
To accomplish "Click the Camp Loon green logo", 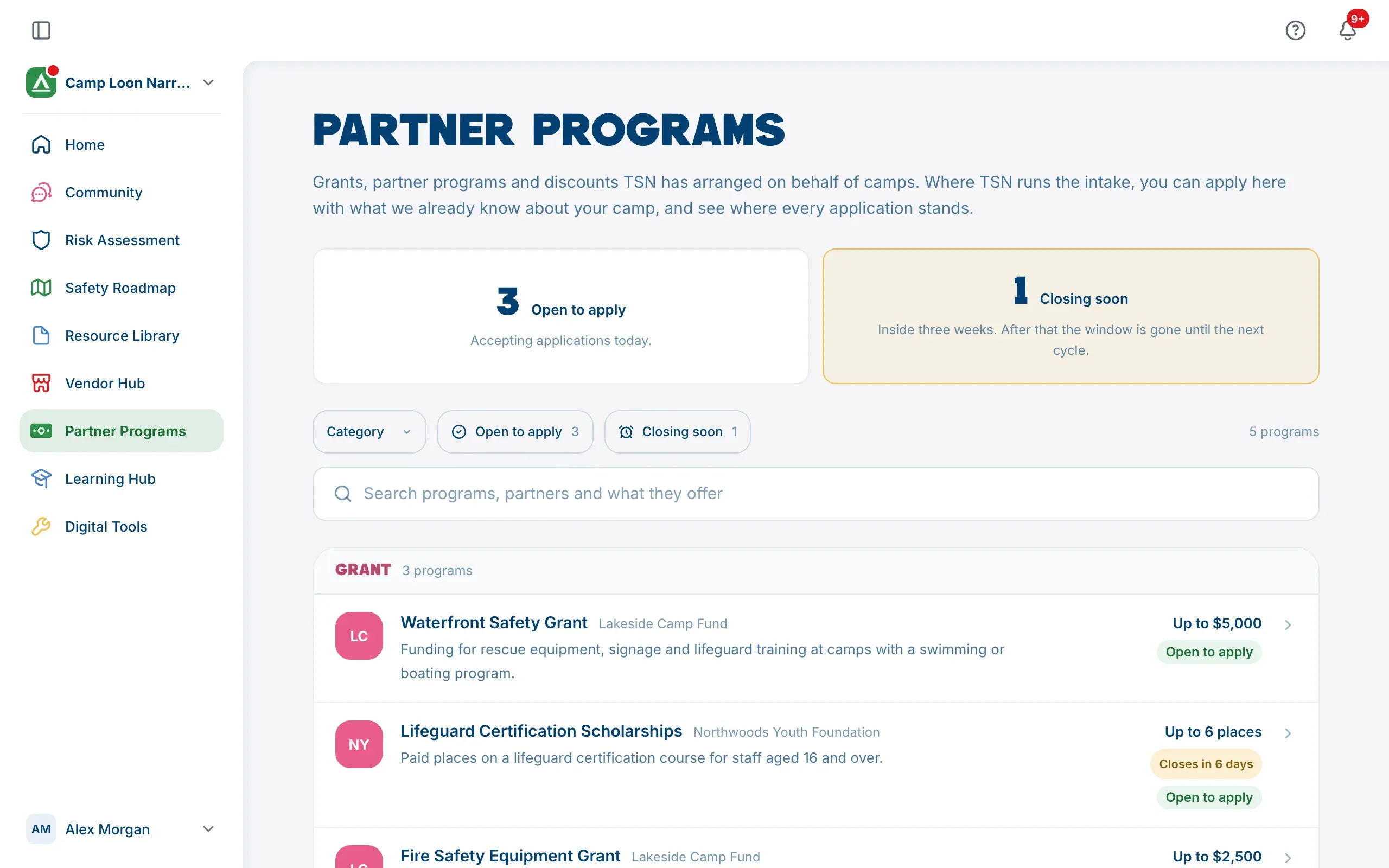I will point(41,82).
